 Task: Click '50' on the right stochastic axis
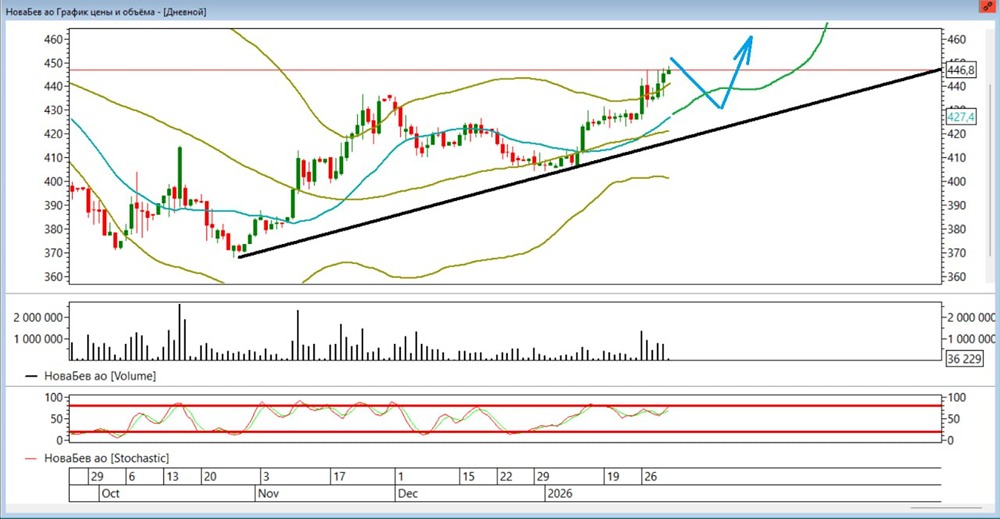click(954, 419)
